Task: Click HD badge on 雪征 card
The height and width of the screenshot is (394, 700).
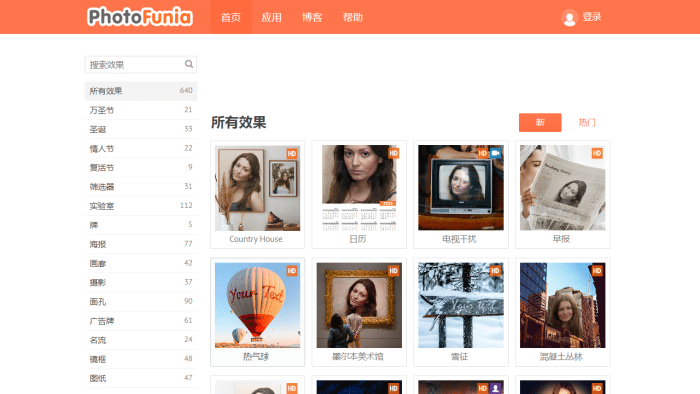Action: click(495, 271)
